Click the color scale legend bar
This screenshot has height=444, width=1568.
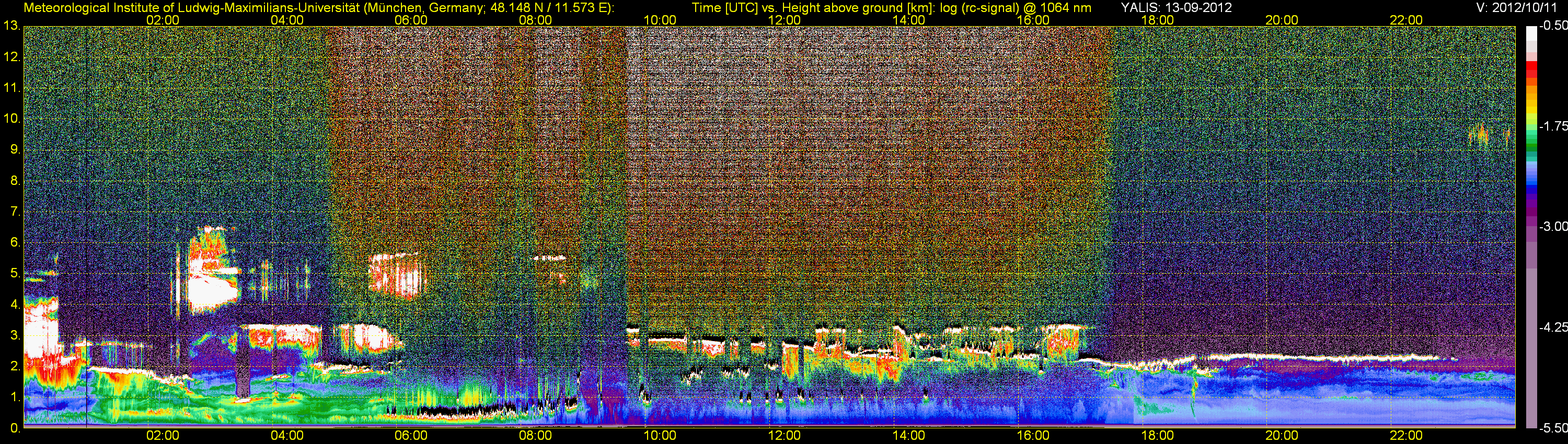click(1531, 227)
